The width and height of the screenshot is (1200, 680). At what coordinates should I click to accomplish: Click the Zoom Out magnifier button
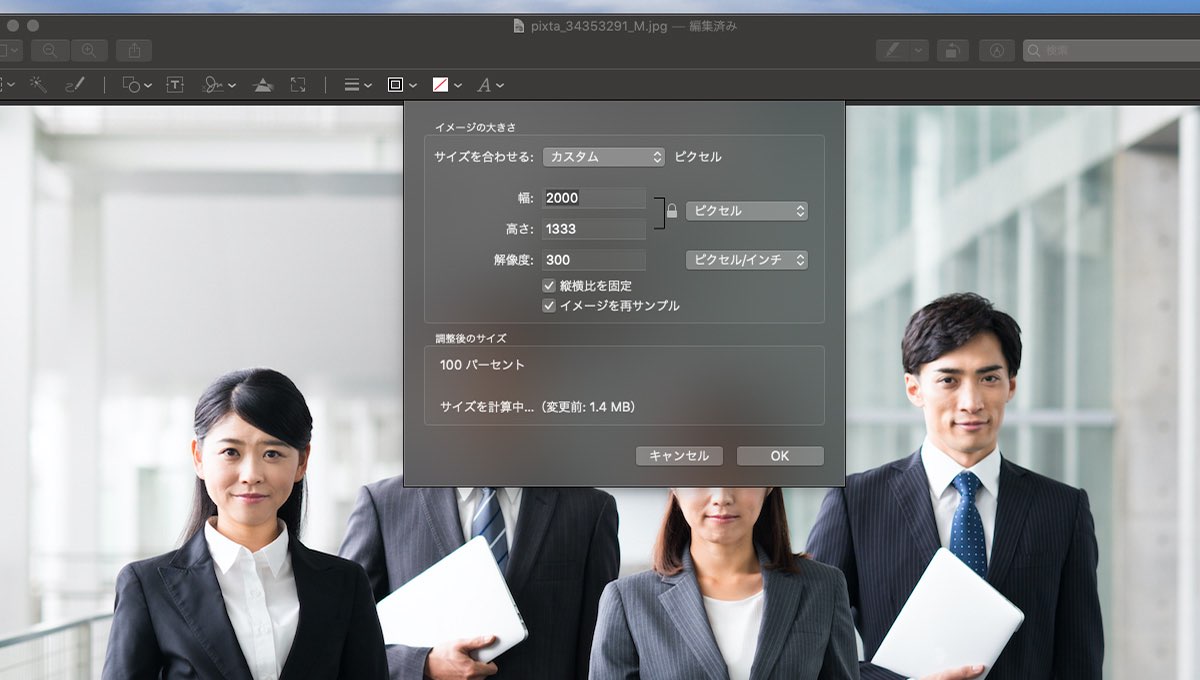[50, 50]
